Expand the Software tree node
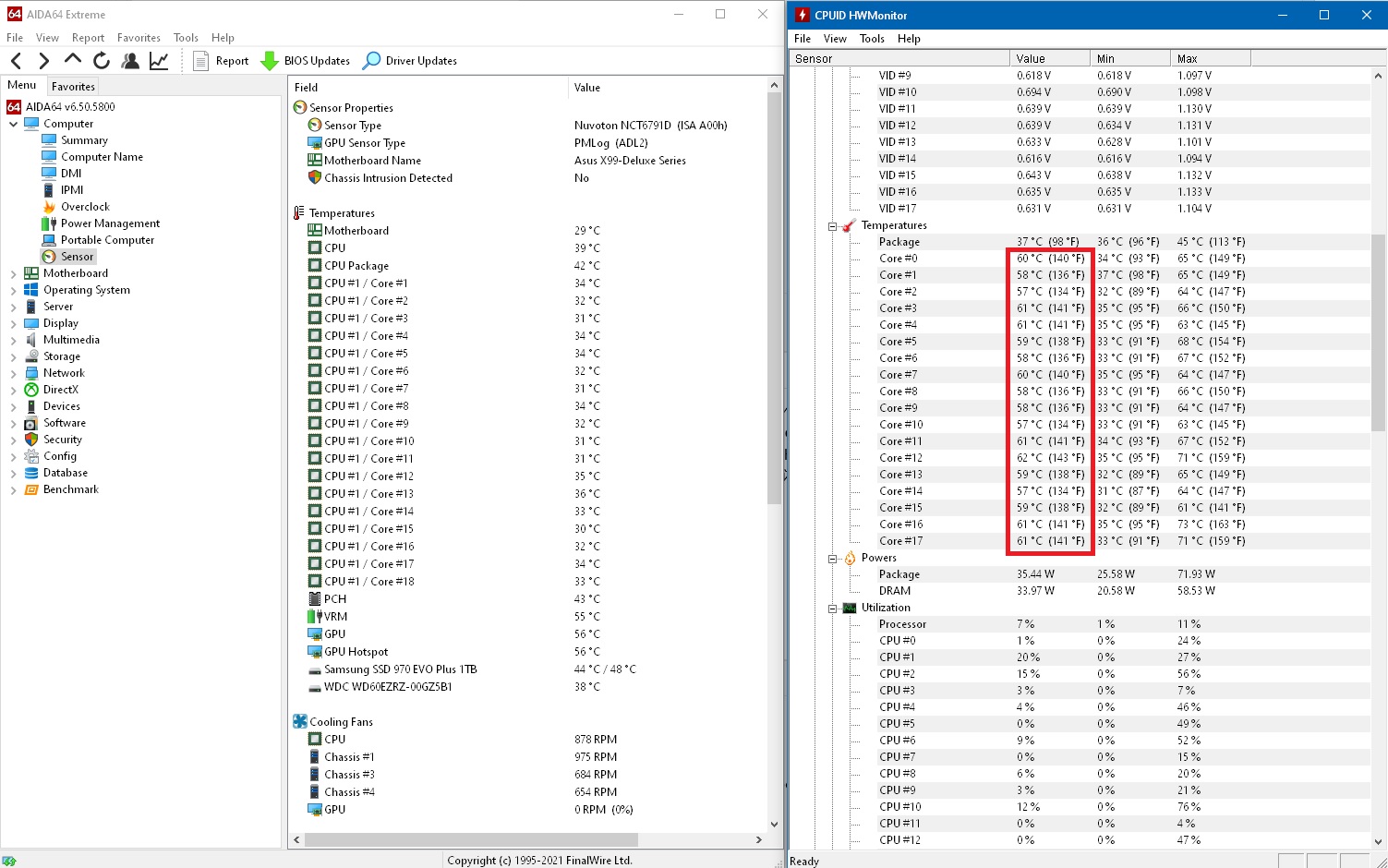This screenshot has height=868, width=1388. [x=14, y=423]
